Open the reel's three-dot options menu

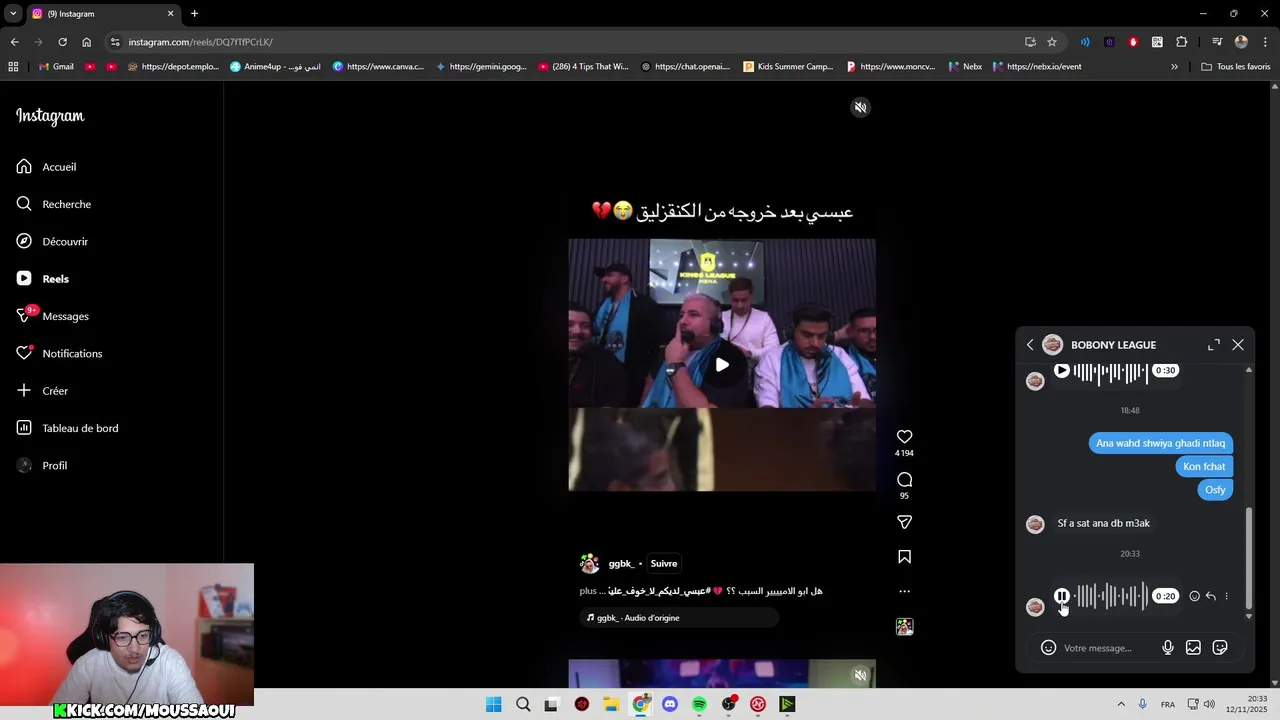[x=904, y=591]
